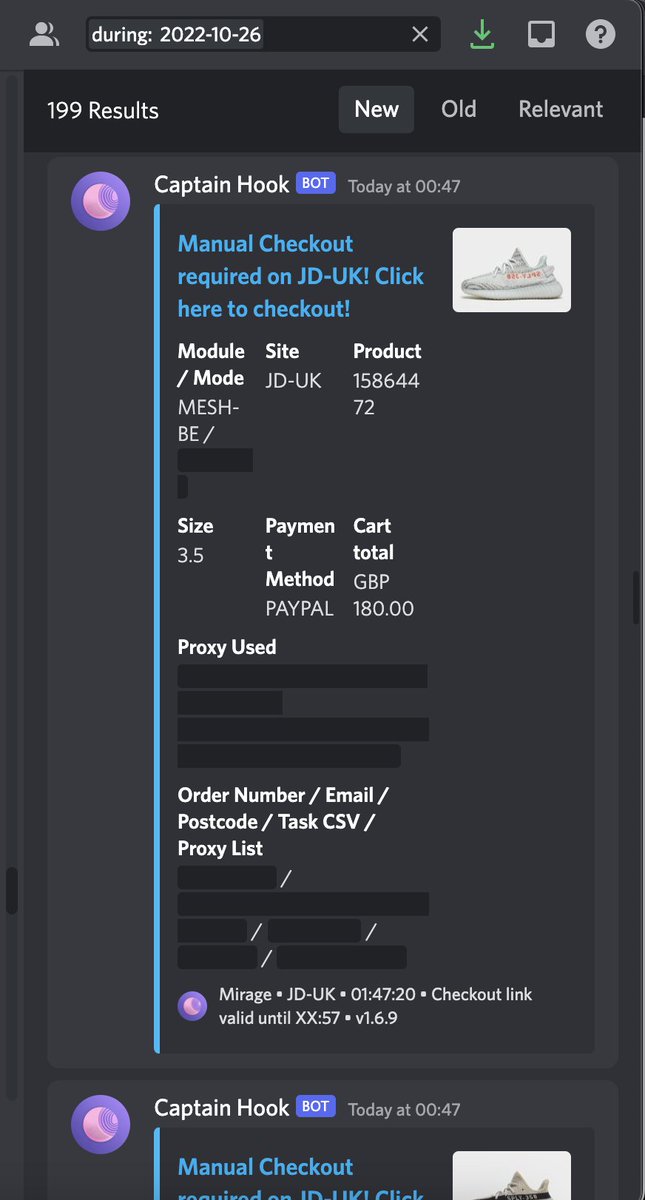Open the inbox icon
Viewport: 645px width, 1200px height.
(541, 35)
